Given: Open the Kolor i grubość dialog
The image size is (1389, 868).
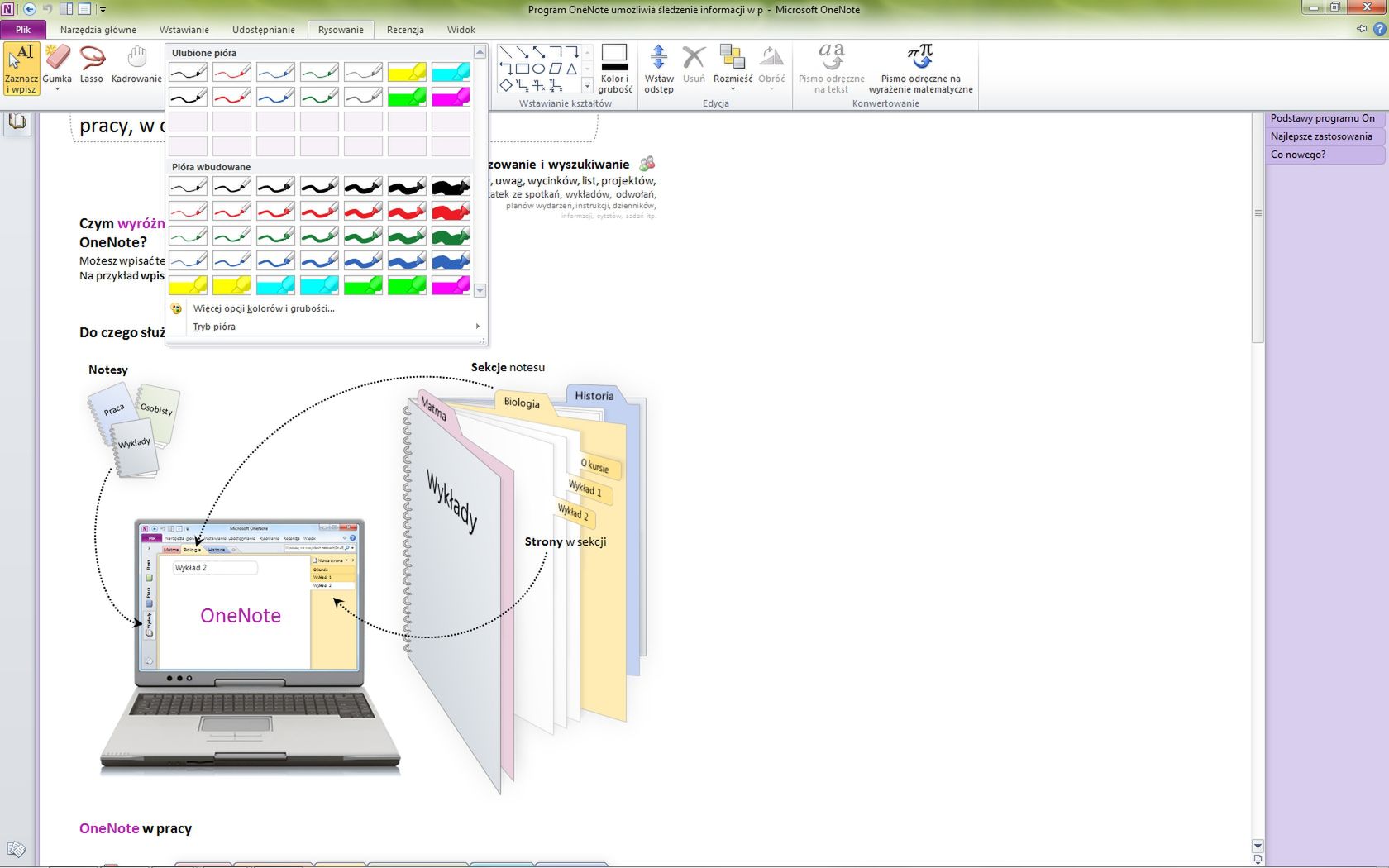Looking at the screenshot, I should click(615, 69).
